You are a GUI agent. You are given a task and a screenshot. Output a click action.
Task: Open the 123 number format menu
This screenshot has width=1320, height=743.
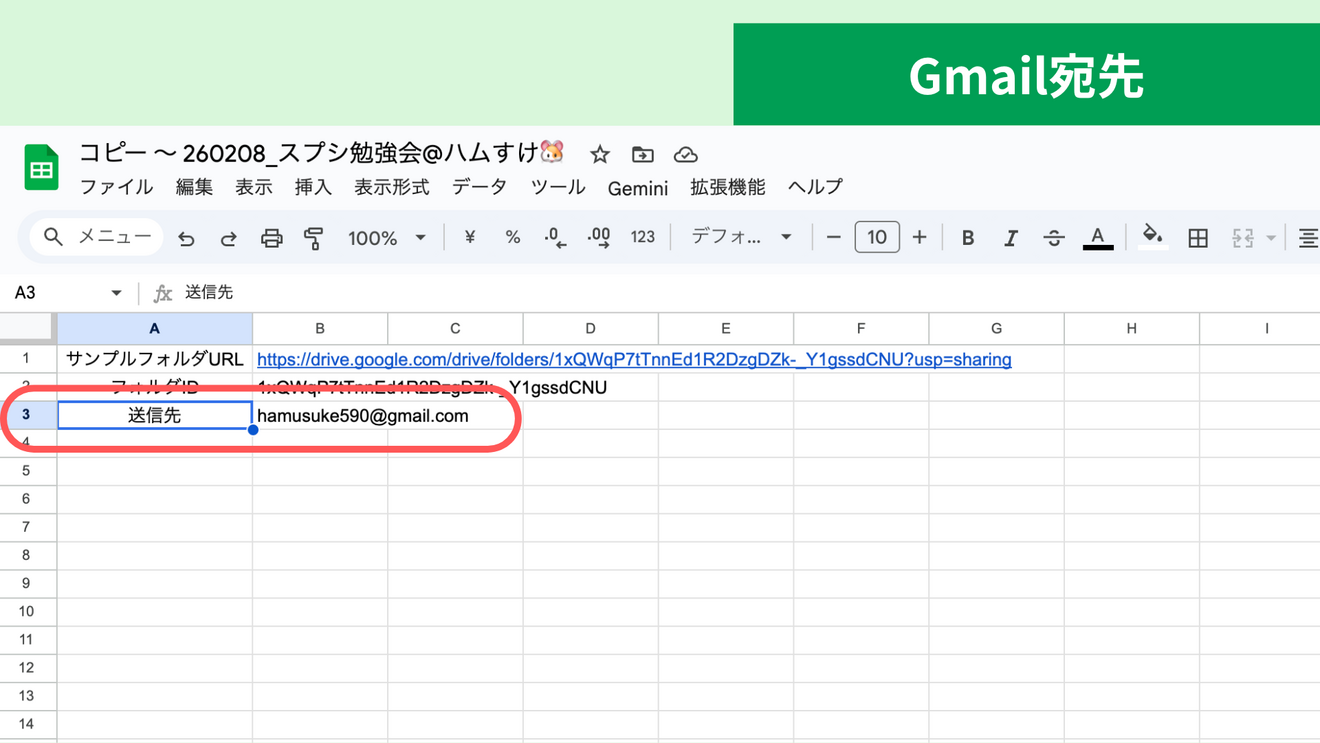click(643, 238)
